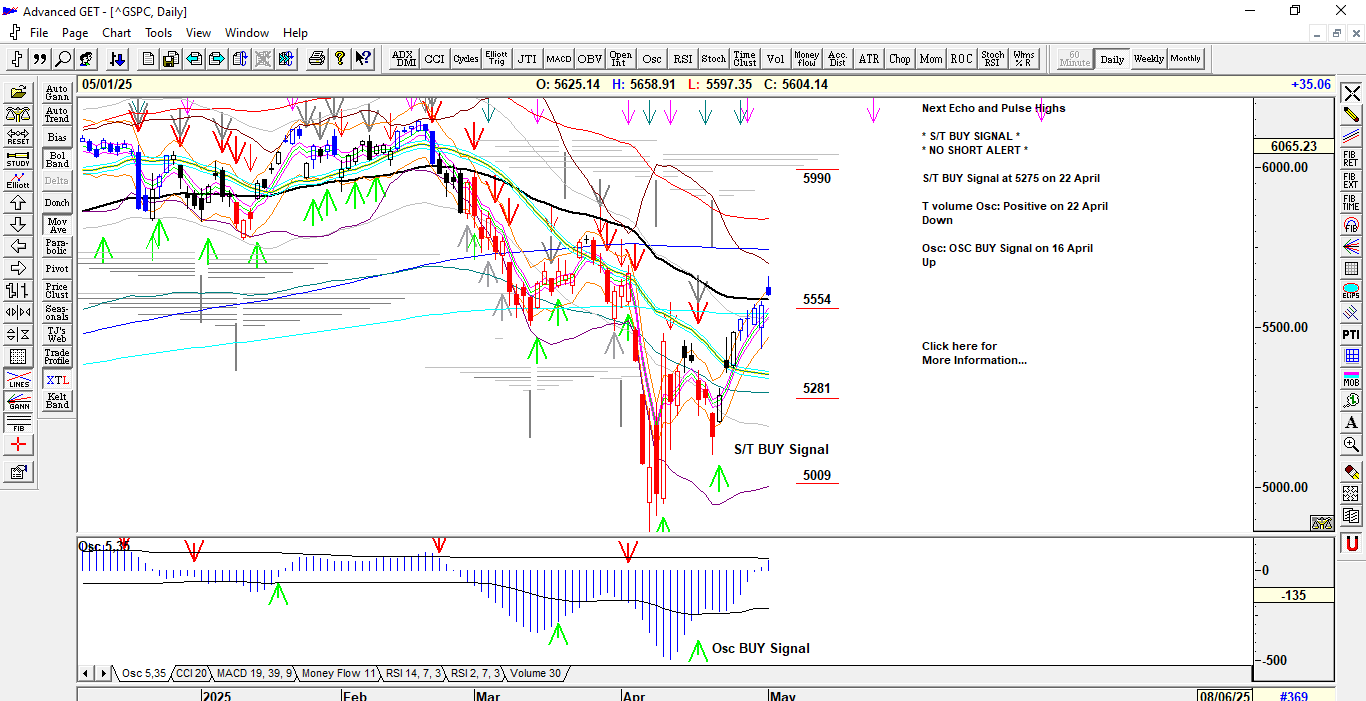Switch to Weekly timeframe
The image size is (1366, 701).
(1148, 59)
